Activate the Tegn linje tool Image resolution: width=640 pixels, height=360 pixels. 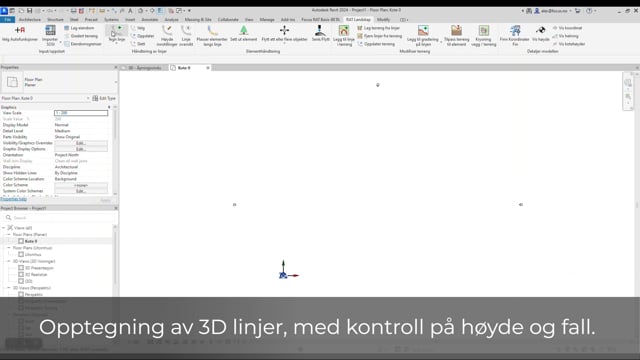click(x=117, y=33)
